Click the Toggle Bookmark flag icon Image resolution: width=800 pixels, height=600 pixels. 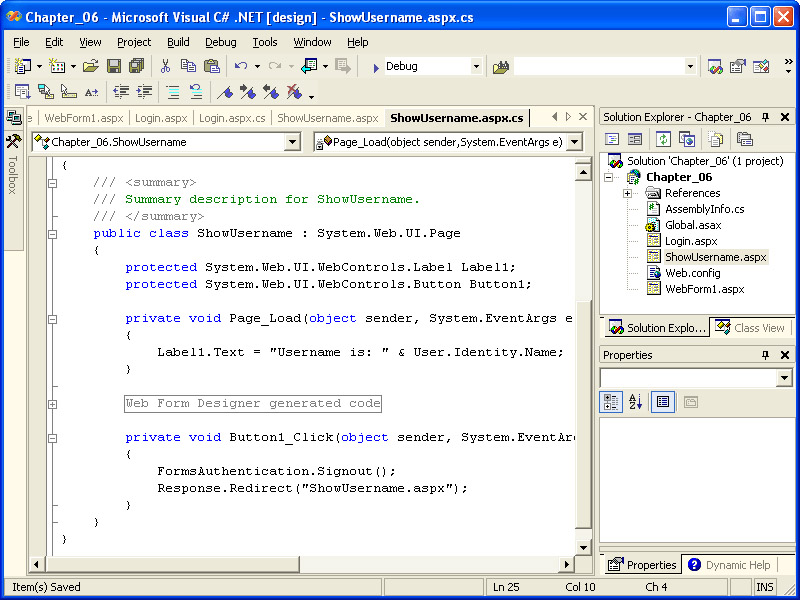pyautogui.click(x=225, y=92)
